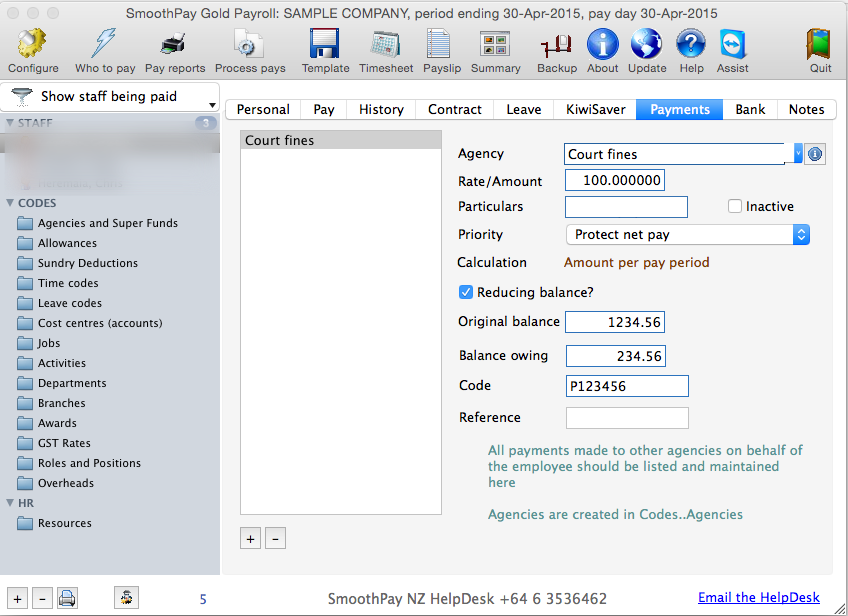Toggle the Inactive checkbox
This screenshot has height=616, width=848.
[735, 207]
